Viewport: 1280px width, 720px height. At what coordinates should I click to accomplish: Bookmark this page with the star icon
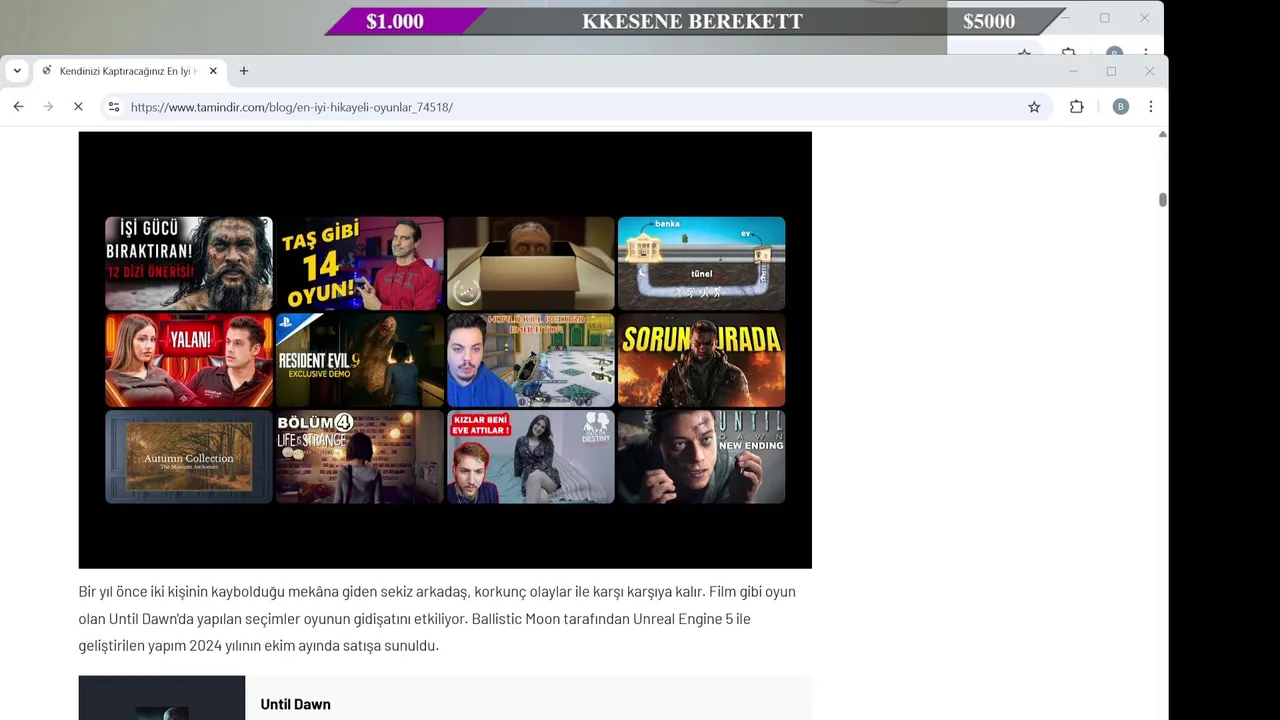(1034, 107)
